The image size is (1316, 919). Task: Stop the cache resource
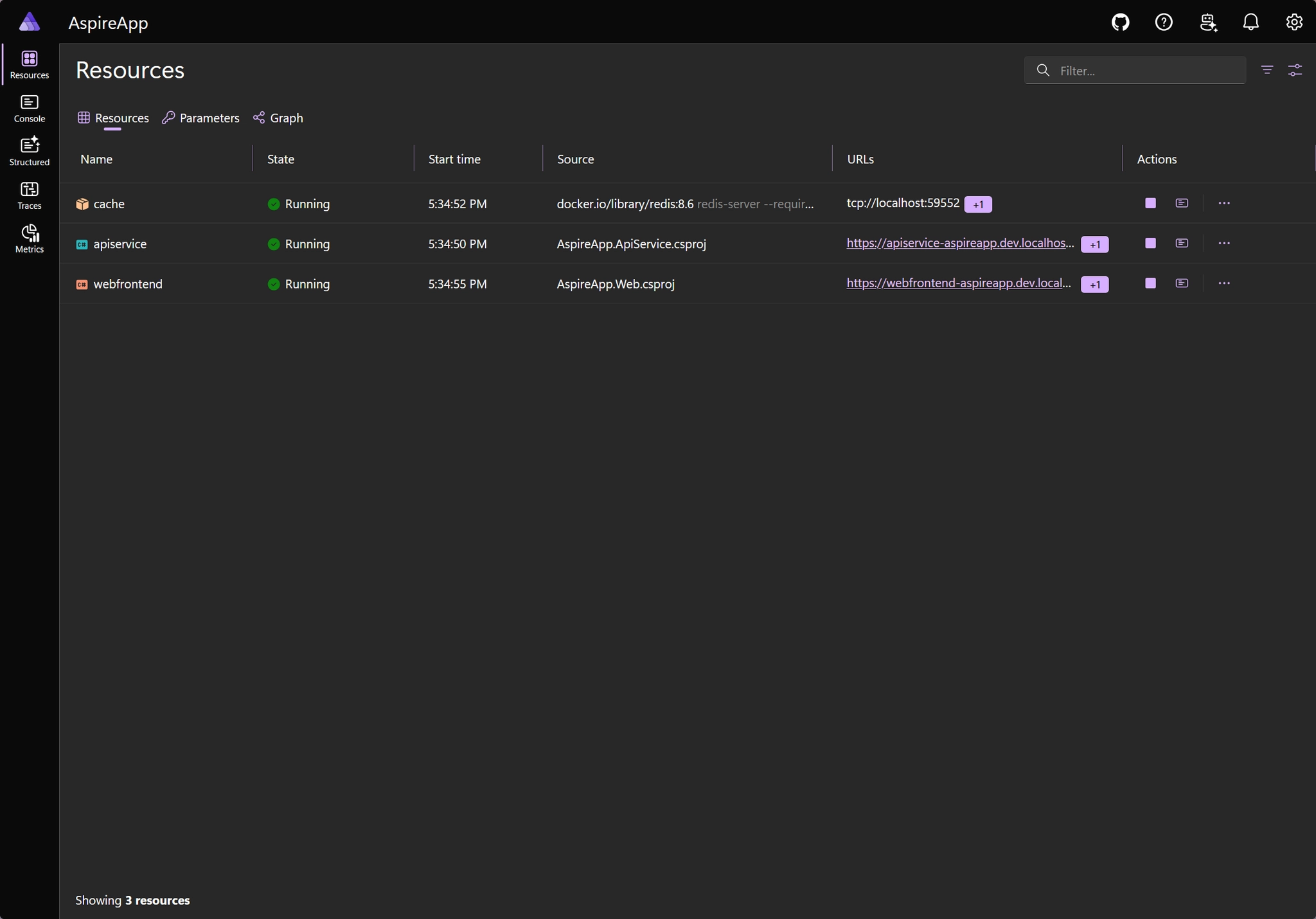point(1151,203)
